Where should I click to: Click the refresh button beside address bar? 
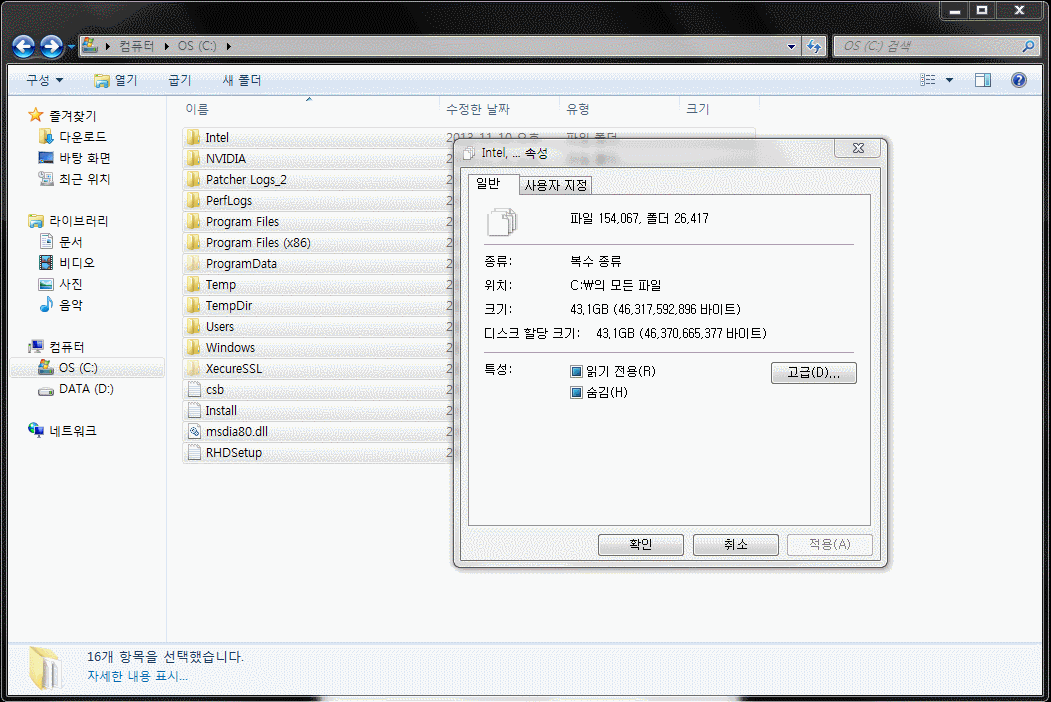click(x=814, y=46)
